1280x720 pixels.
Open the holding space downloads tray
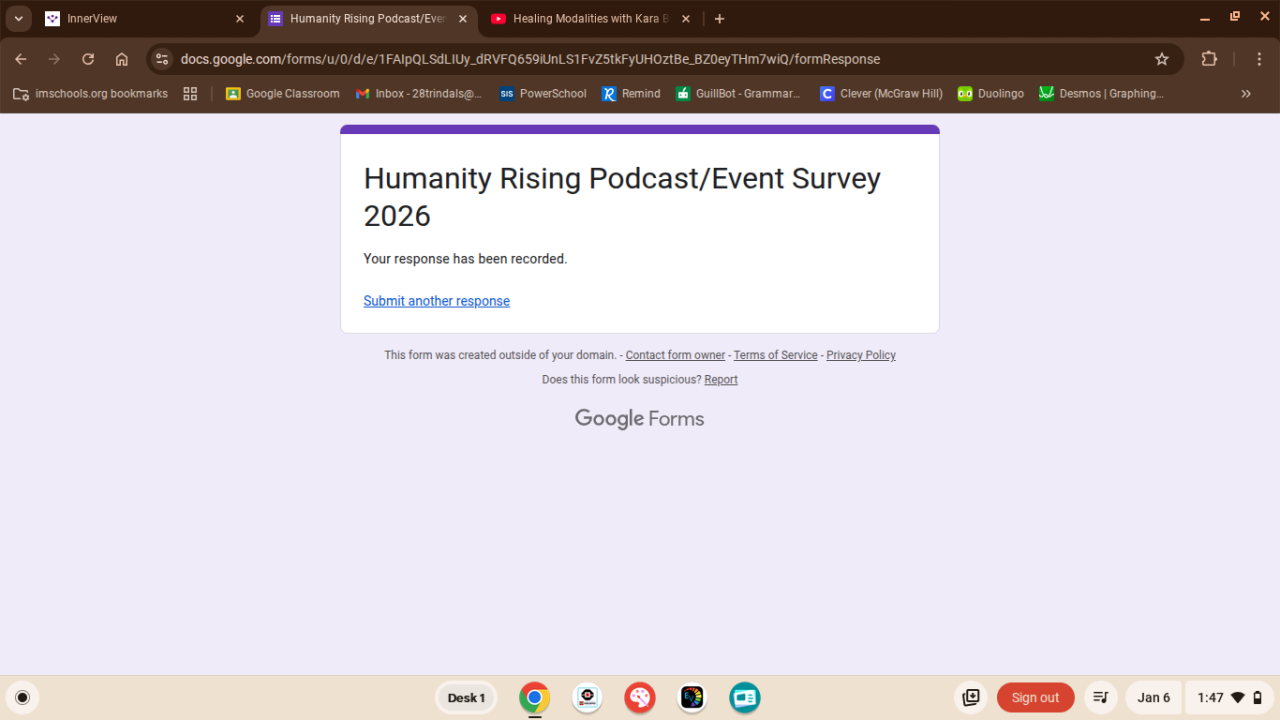point(970,698)
